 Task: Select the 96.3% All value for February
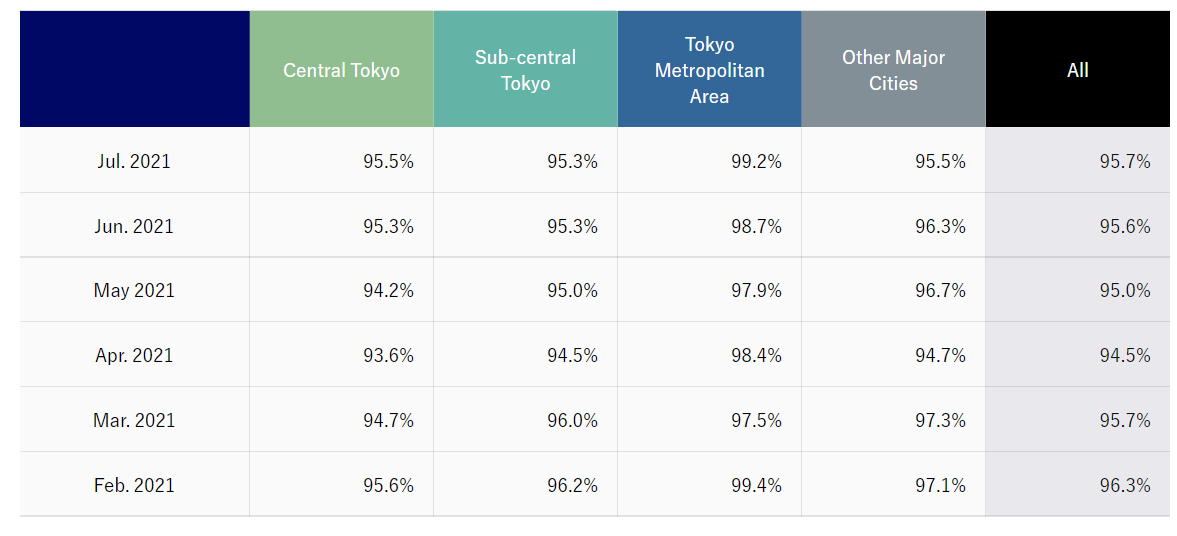1124,485
